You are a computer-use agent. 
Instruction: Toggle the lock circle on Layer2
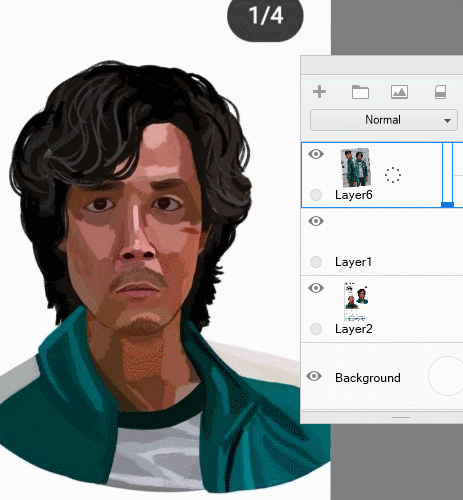coord(316,329)
